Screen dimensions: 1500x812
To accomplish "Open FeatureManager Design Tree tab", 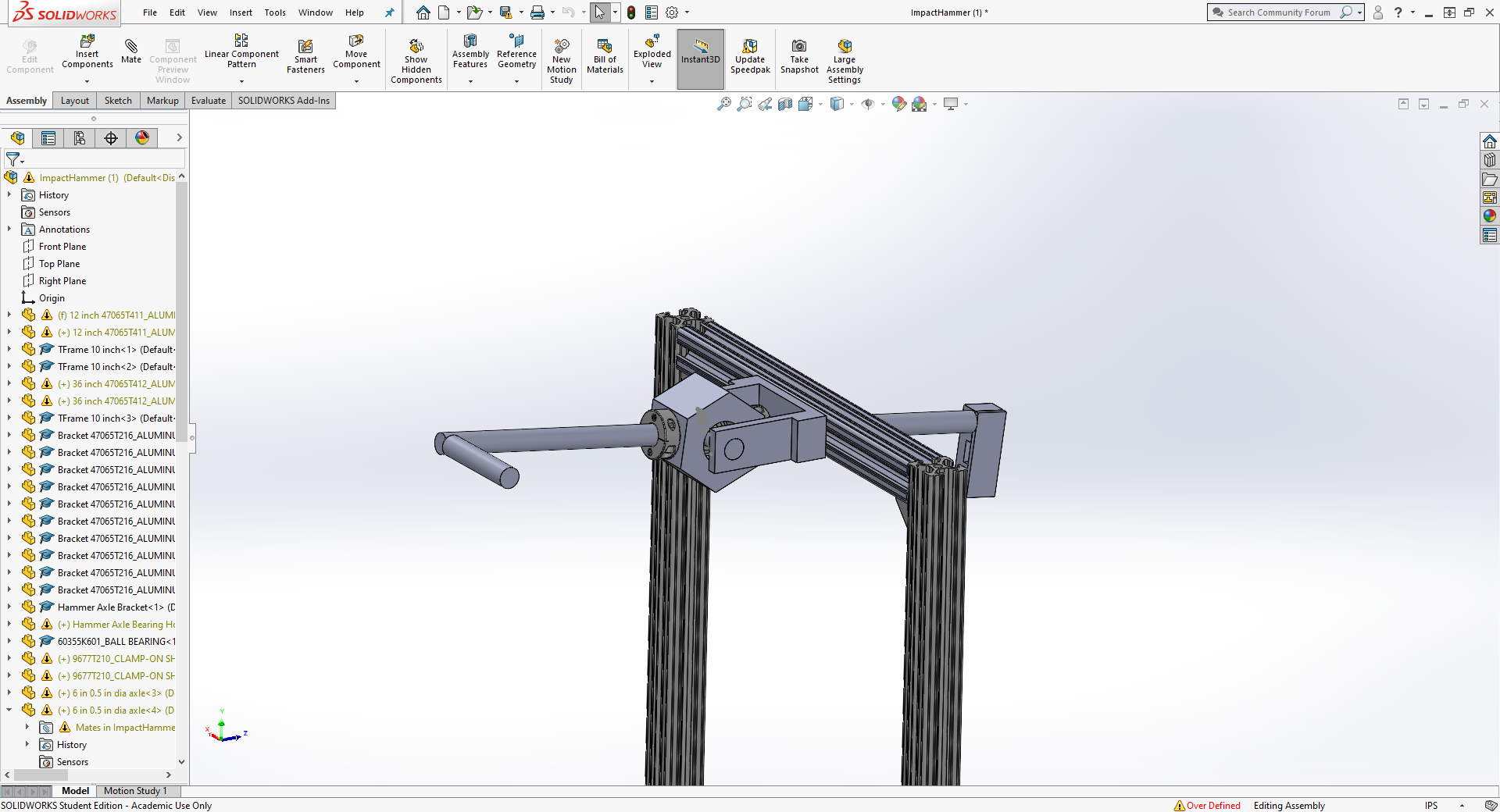I will click(17, 138).
